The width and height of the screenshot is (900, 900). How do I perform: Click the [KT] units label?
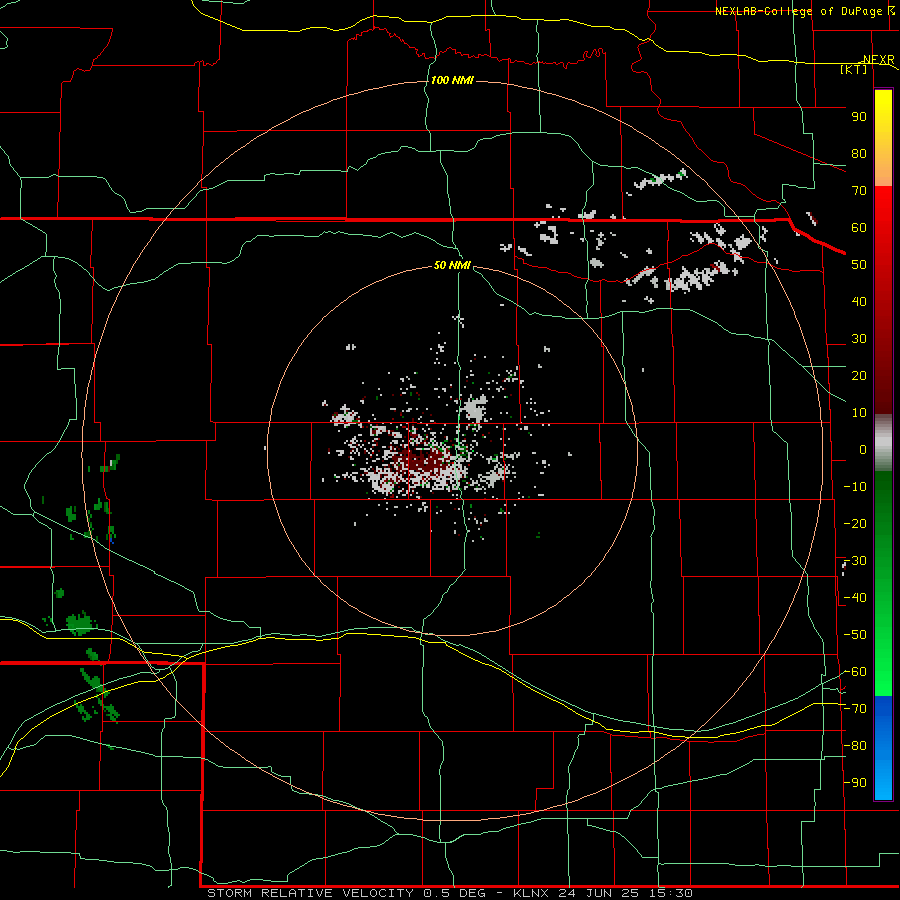[854, 69]
